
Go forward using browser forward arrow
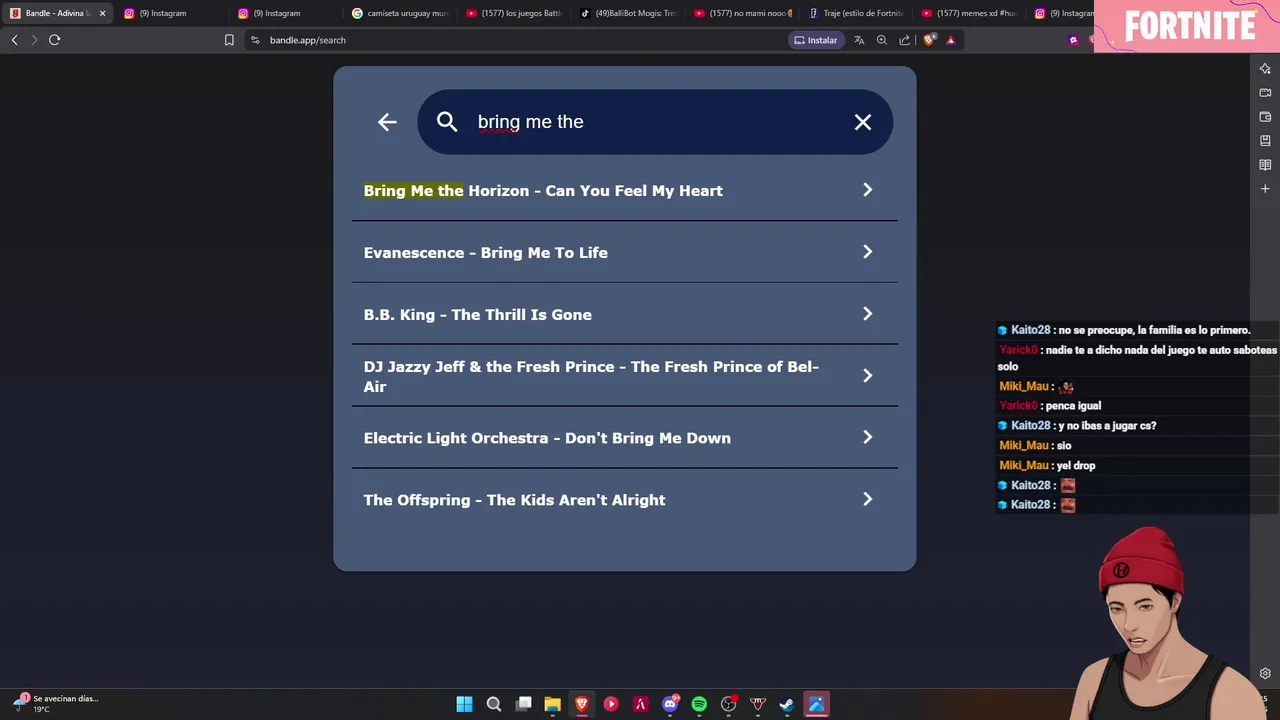(x=34, y=40)
